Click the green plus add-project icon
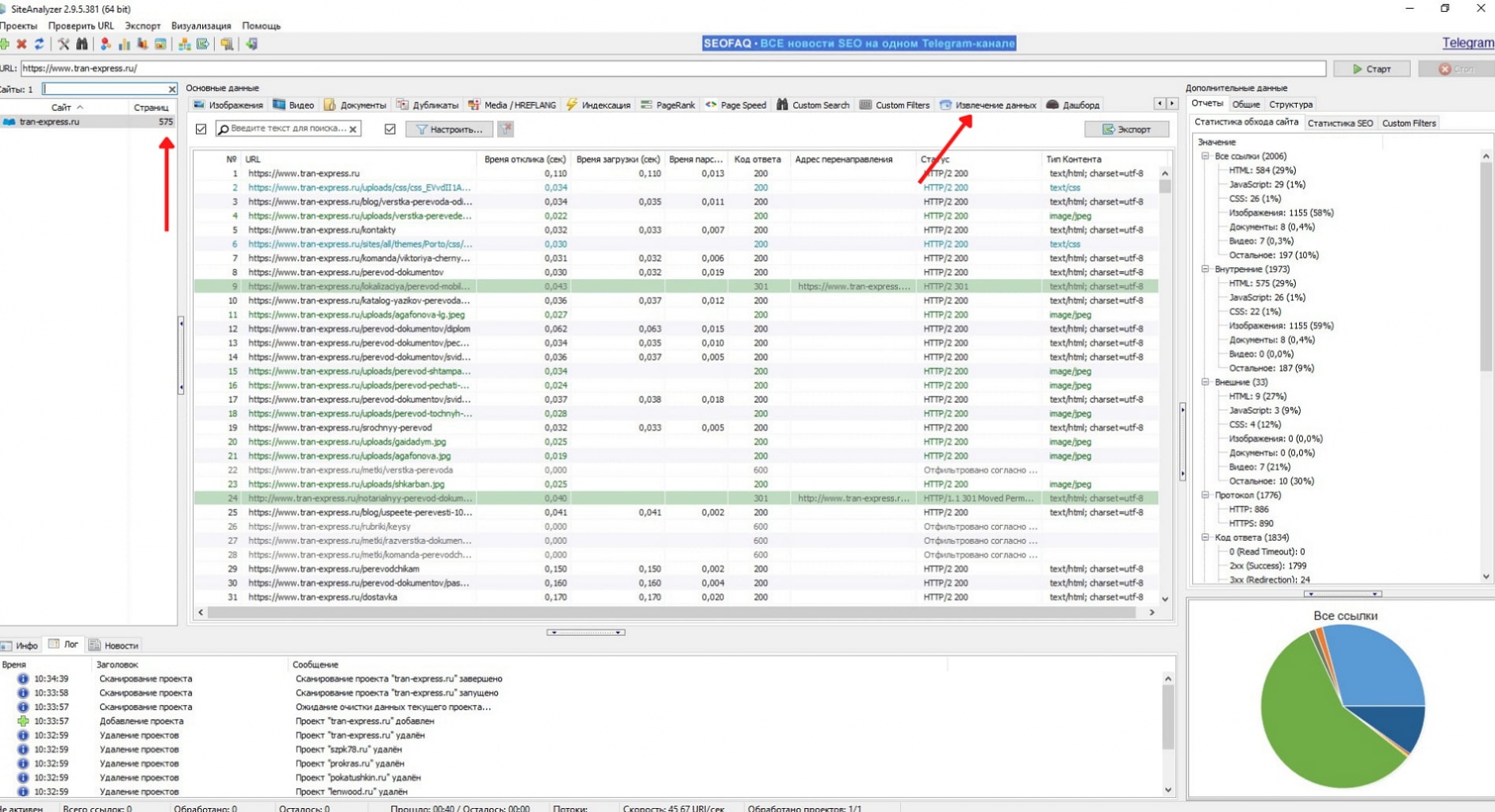Viewport: 1495px width, 812px height. [x=4, y=44]
